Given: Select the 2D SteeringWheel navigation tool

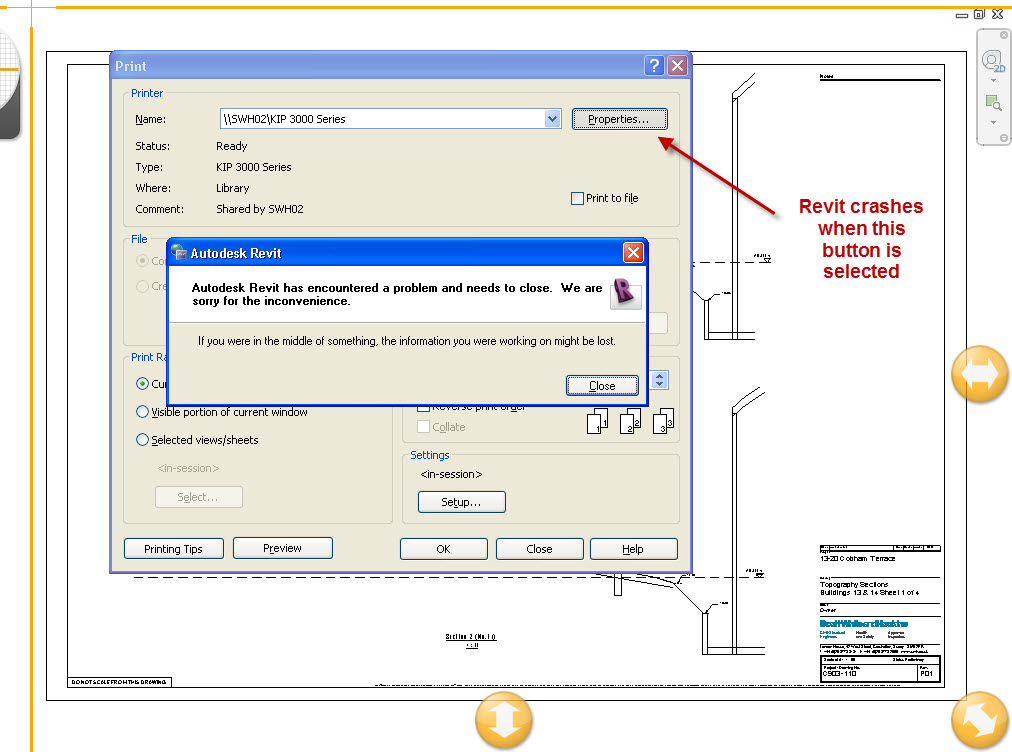Looking at the screenshot, I should 991,60.
